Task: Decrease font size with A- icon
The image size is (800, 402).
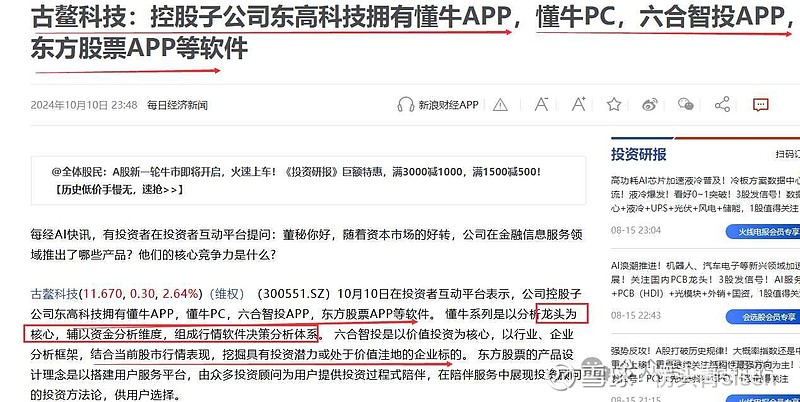Action: tap(541, 104)
